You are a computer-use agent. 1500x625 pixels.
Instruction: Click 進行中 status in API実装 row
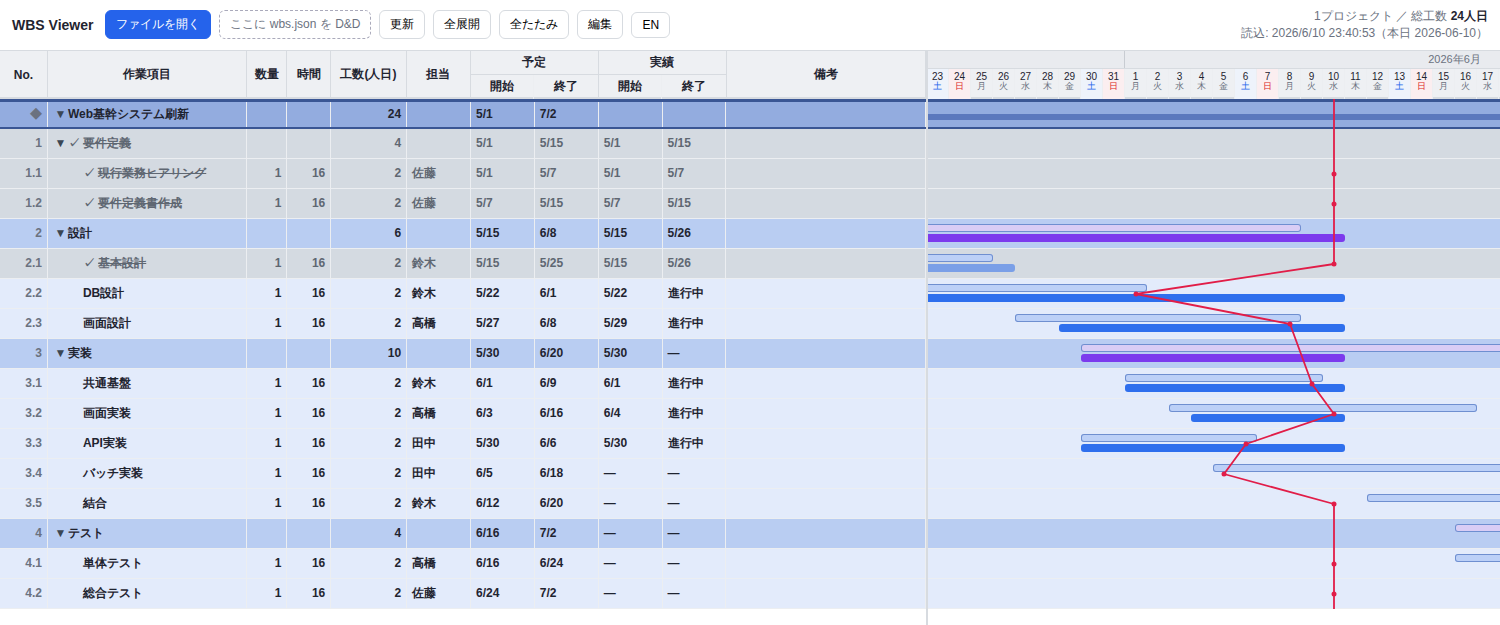pos(686,443)
